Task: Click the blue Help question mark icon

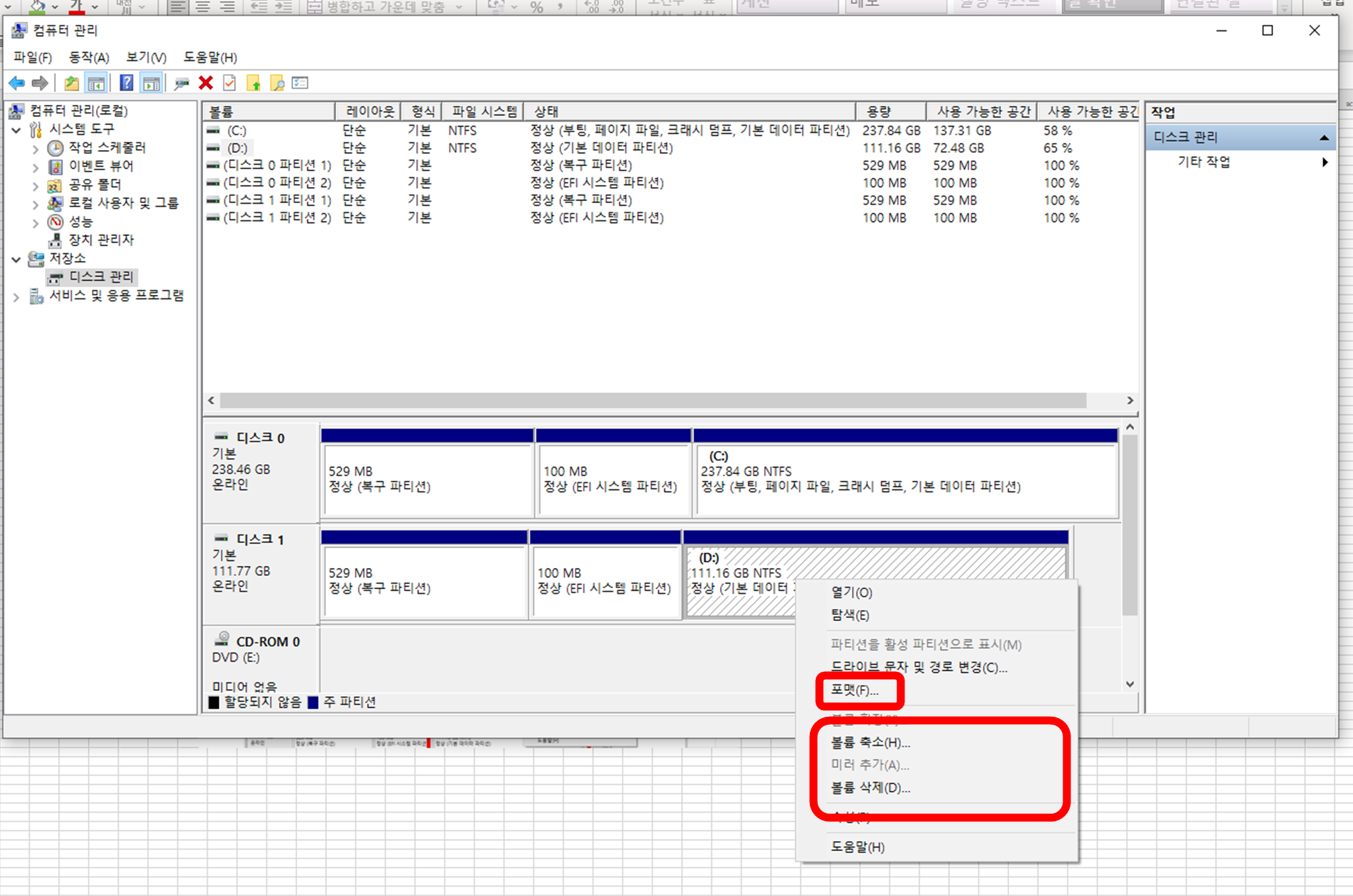Action: [126, 83]
